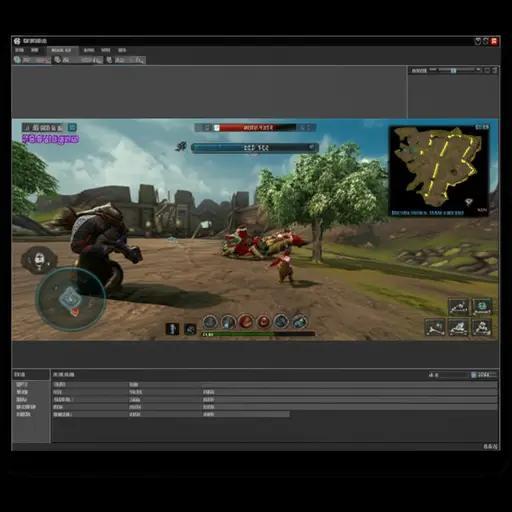Select the highlighted third tab in the menu row

pos(62,50)
